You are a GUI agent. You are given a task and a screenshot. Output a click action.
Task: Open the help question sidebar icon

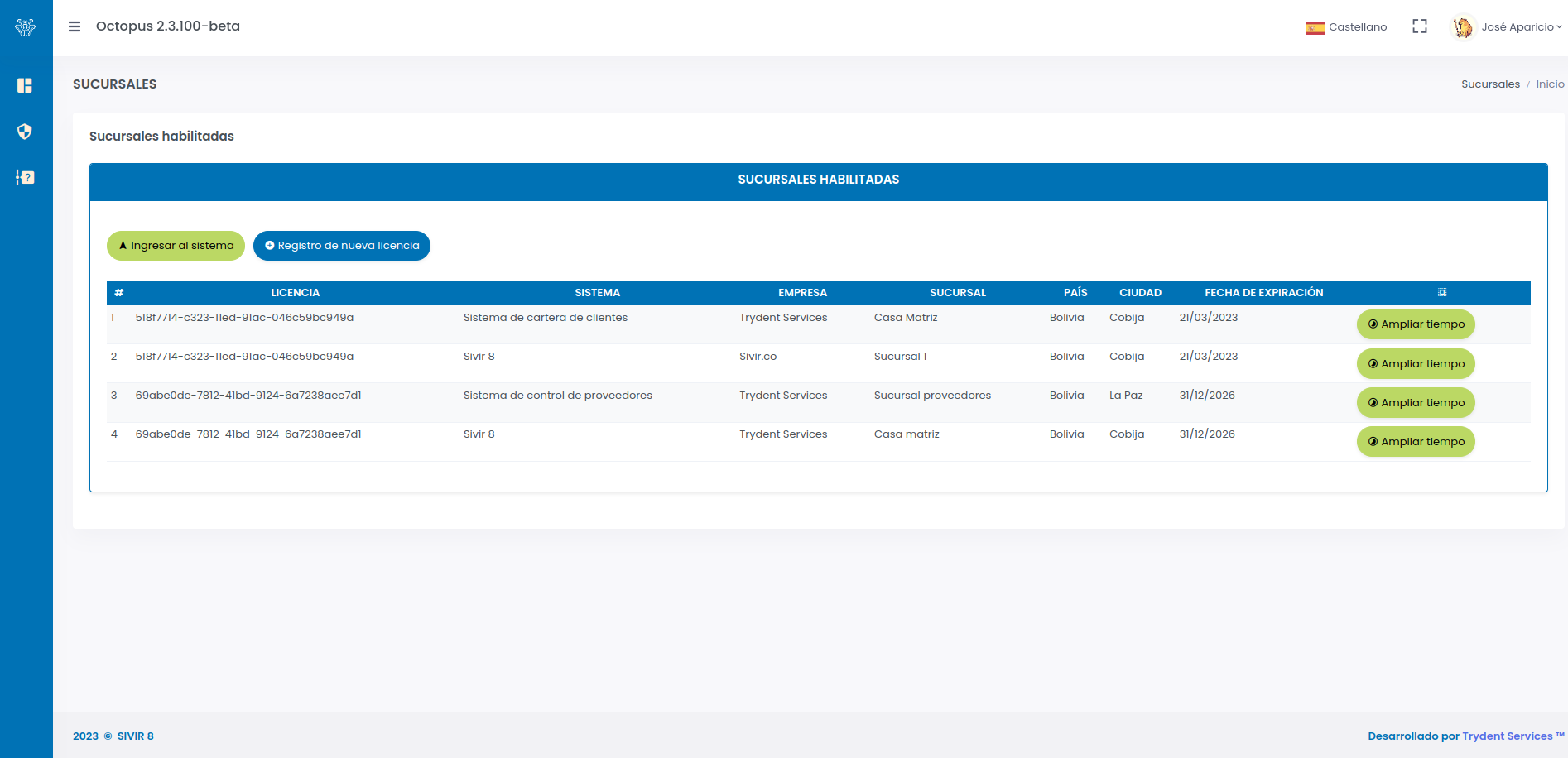(25, 177)
